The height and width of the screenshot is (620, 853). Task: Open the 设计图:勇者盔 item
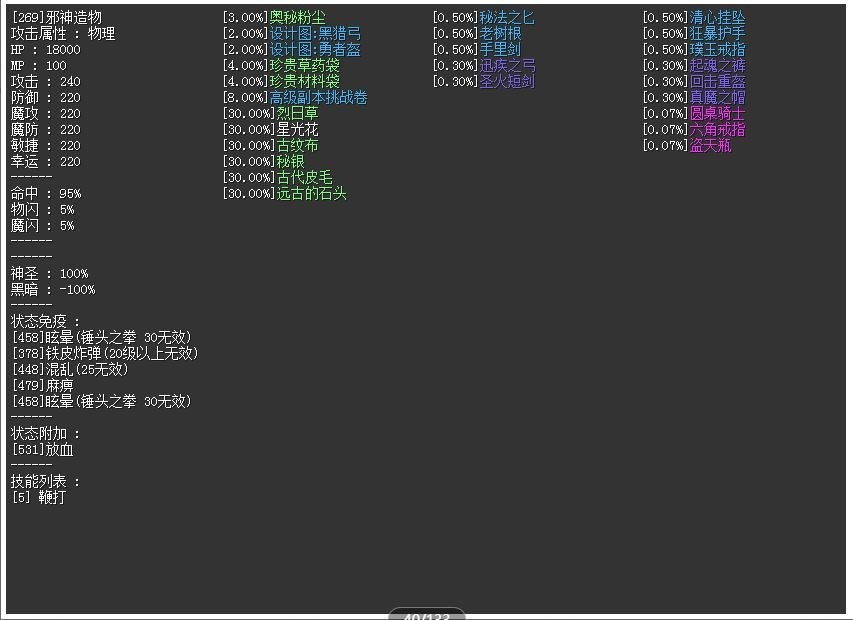click(315, 49)
